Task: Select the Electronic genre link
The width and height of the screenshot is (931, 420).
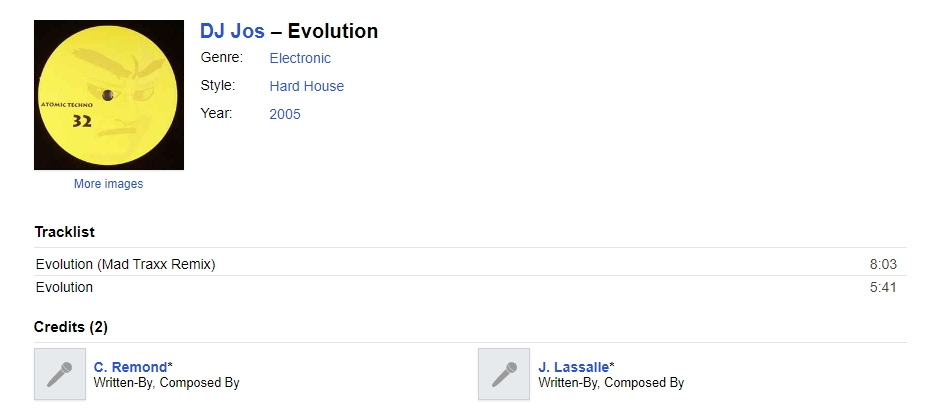Action: click(x=300, y=58)
